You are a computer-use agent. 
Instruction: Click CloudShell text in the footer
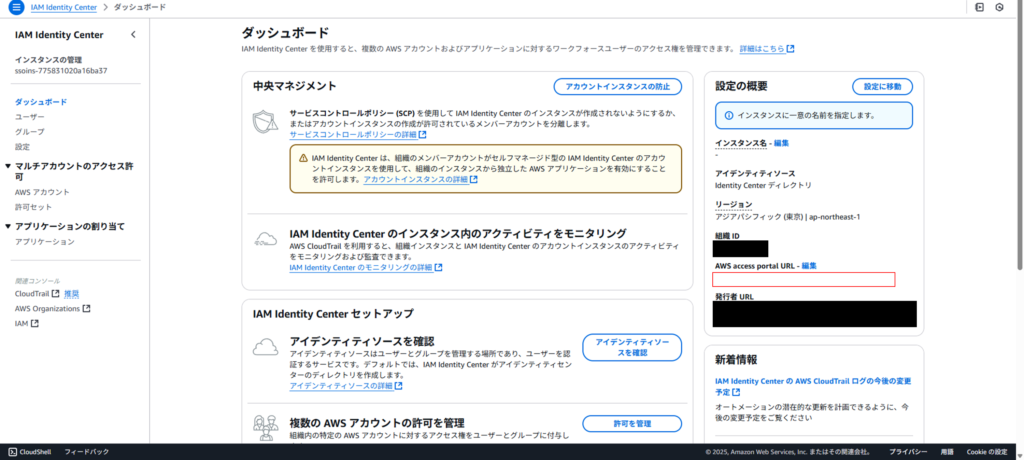tap(35, 452)
